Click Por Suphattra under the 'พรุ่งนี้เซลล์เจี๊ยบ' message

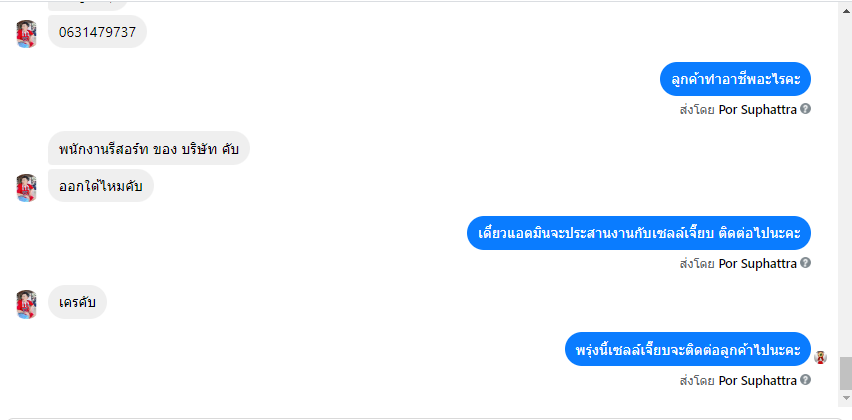point(757,380)
